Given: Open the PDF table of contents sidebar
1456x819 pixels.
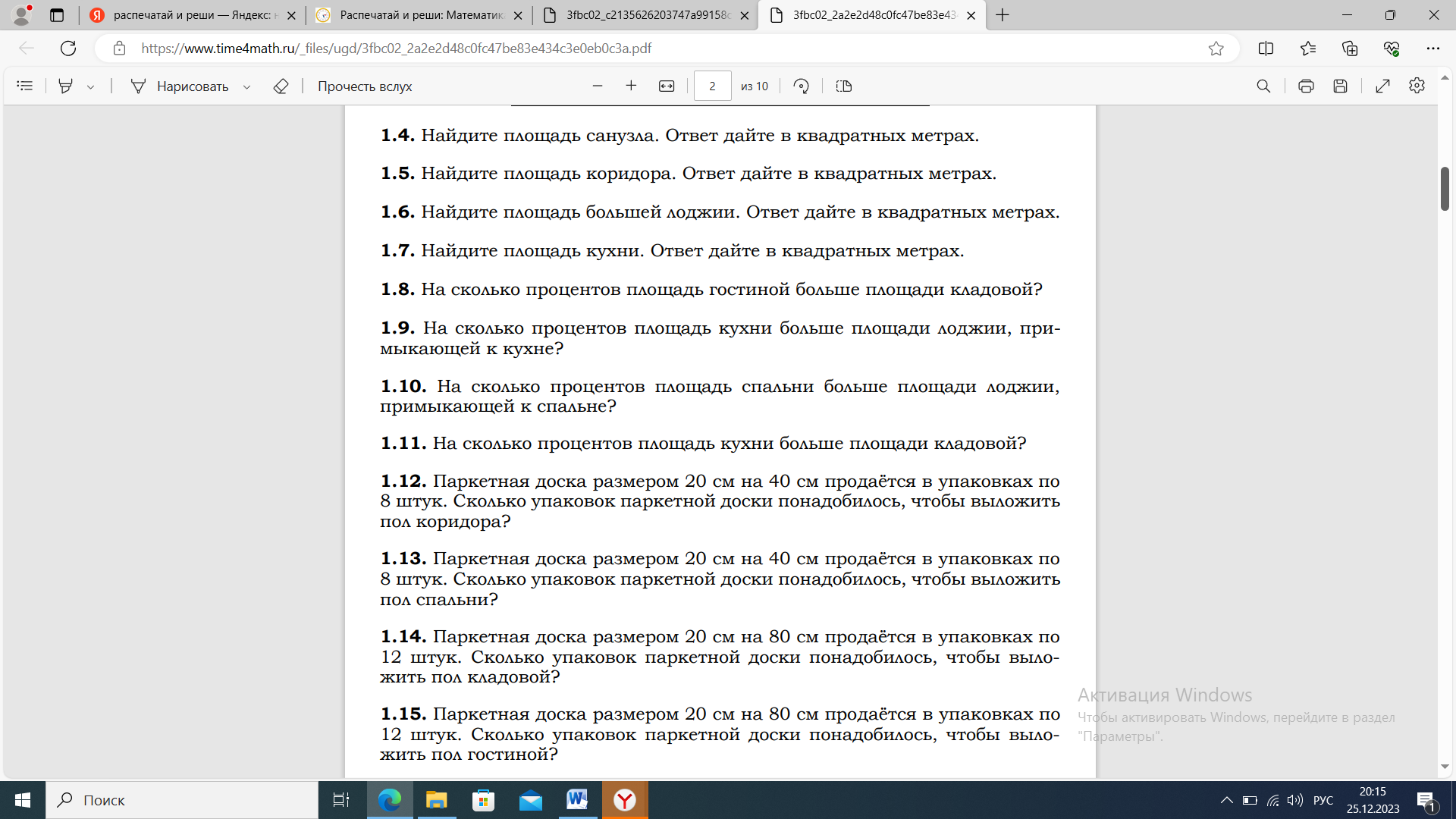Looking at the screenshot, I should [x=24, y=86].
